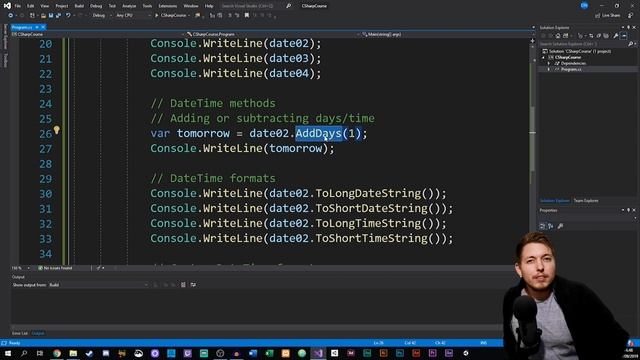Click the AddDays method text

tap(318, 133)
